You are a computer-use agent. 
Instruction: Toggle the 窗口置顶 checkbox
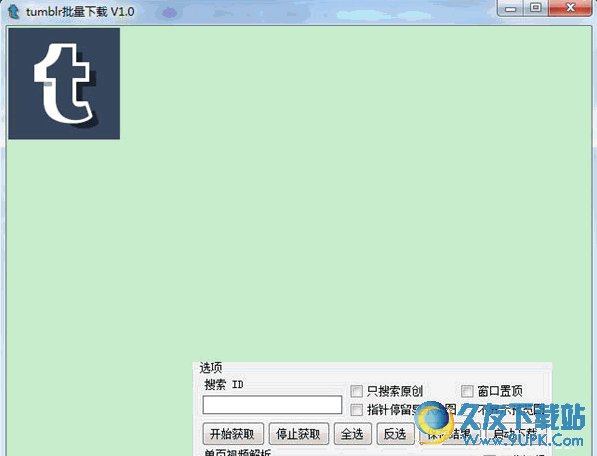click(x=467, y=391)
